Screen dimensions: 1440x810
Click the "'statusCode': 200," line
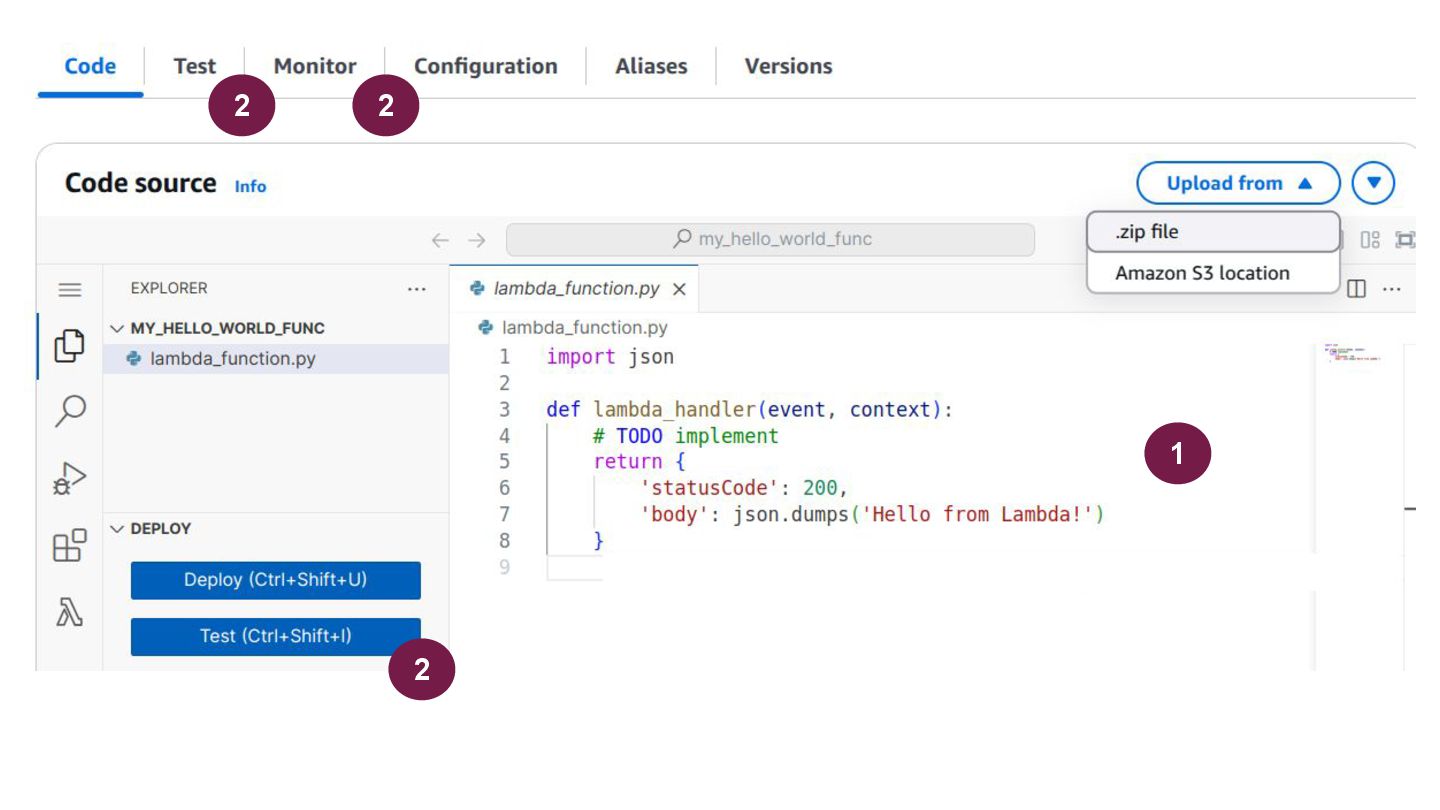coord(744,488)
